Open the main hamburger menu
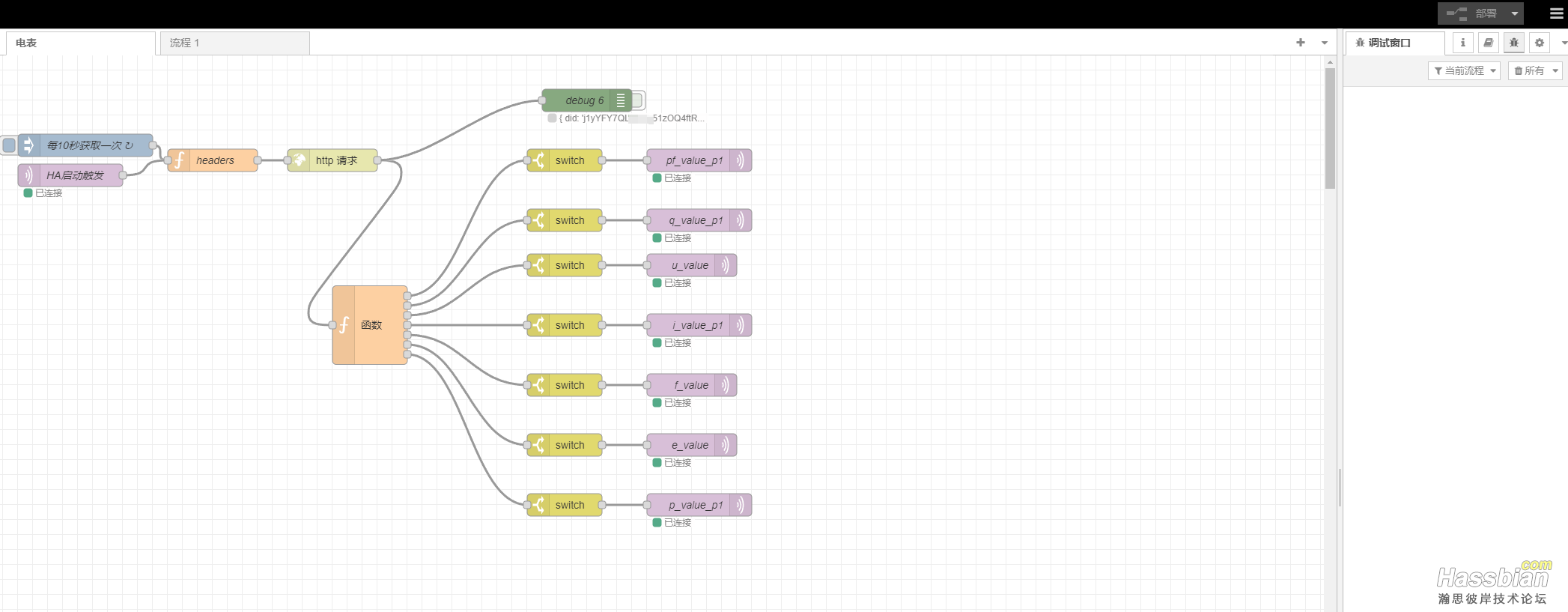Image resolution: width=1568 pixels, height=612 pixels. pyautogui.click(x=1556, y=13)
